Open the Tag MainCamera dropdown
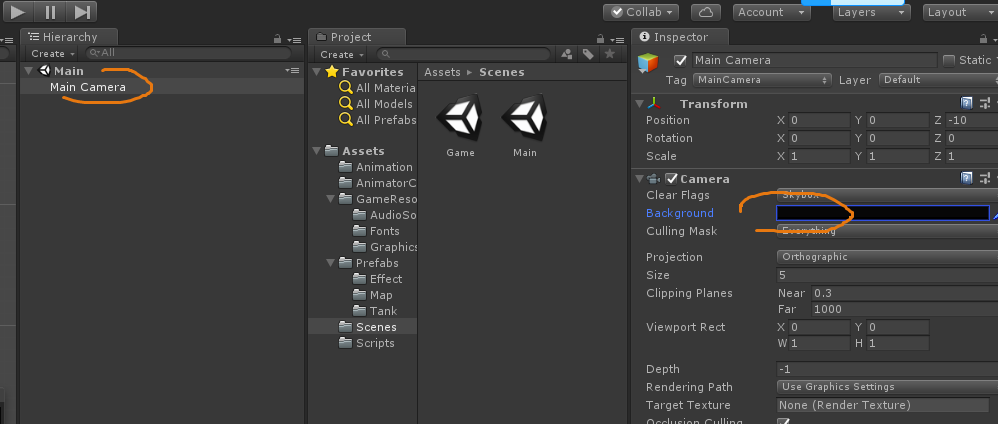Screen dimensions: 998x424 (x=762, y=80)
